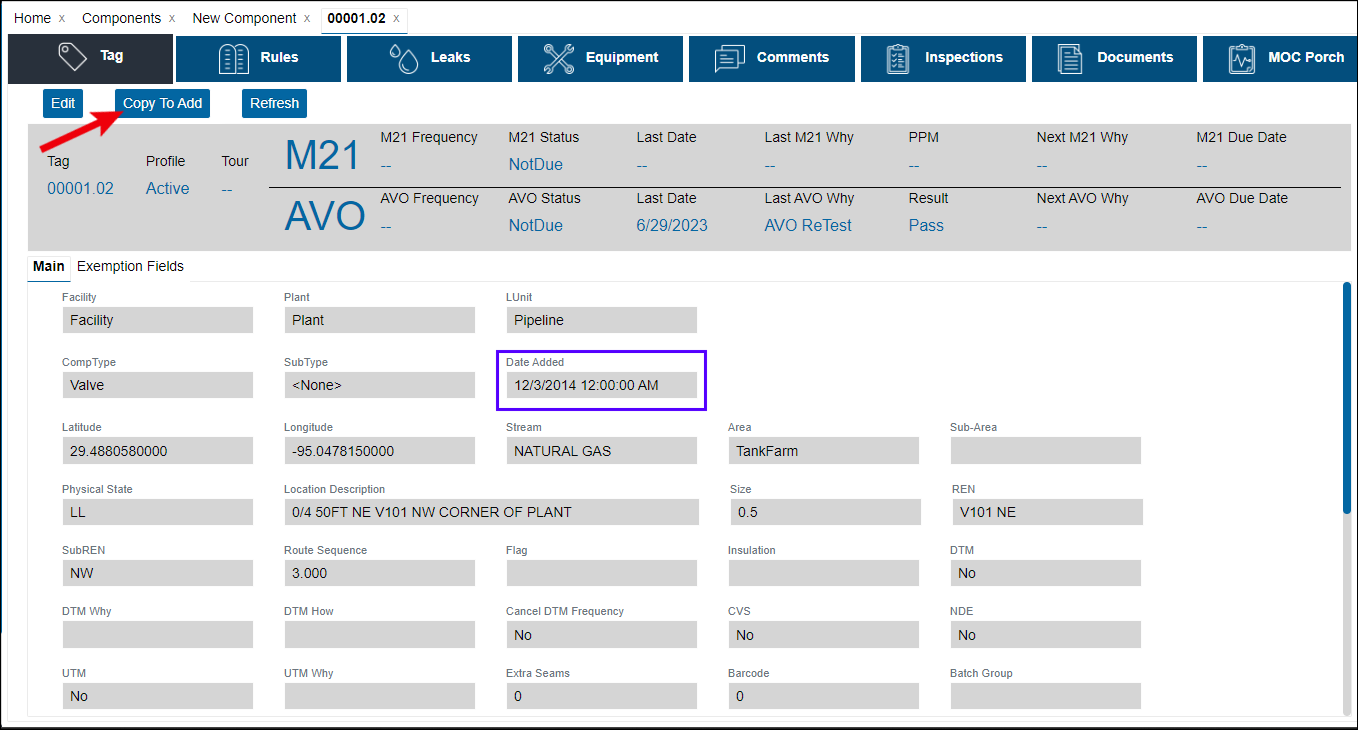Click the Copy To Add button
The height and width of the screenshot is (730, 1358).
coord(162,103)
